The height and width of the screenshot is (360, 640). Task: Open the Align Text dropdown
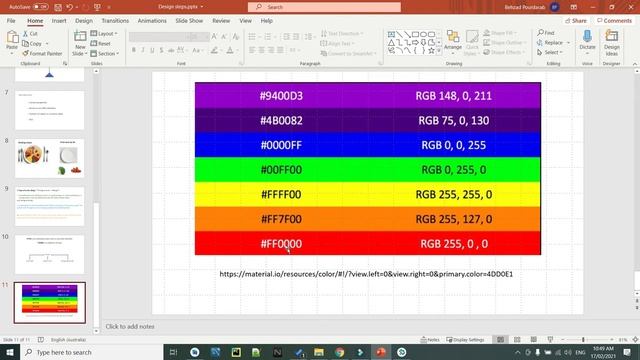338,43
